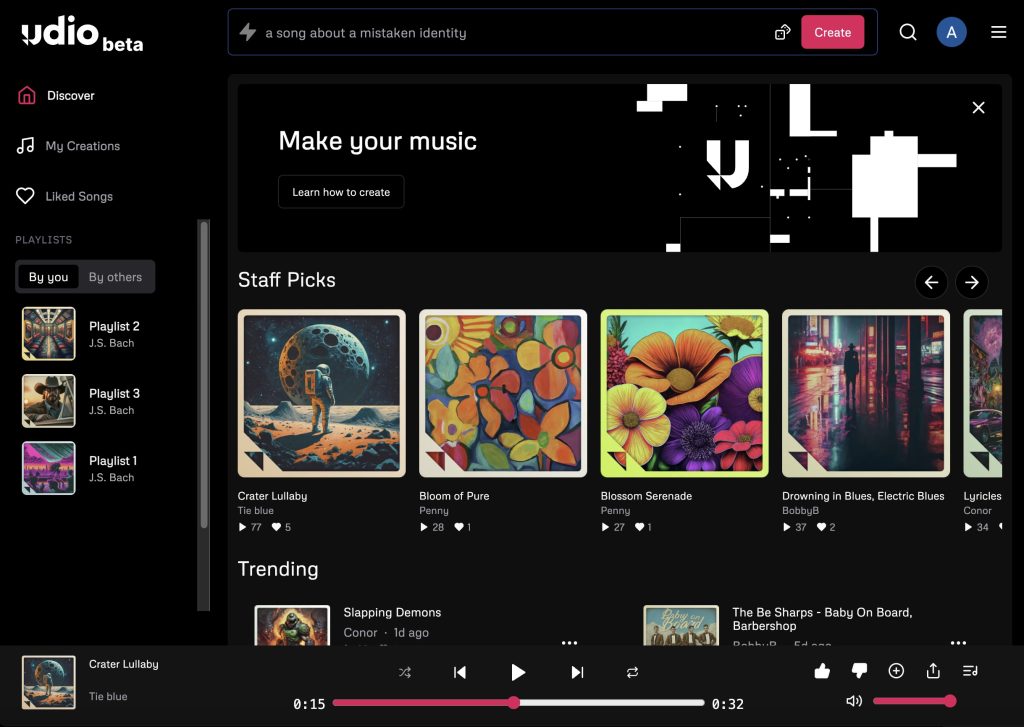Open options for The Be Sharps track

tap(958, 642)
